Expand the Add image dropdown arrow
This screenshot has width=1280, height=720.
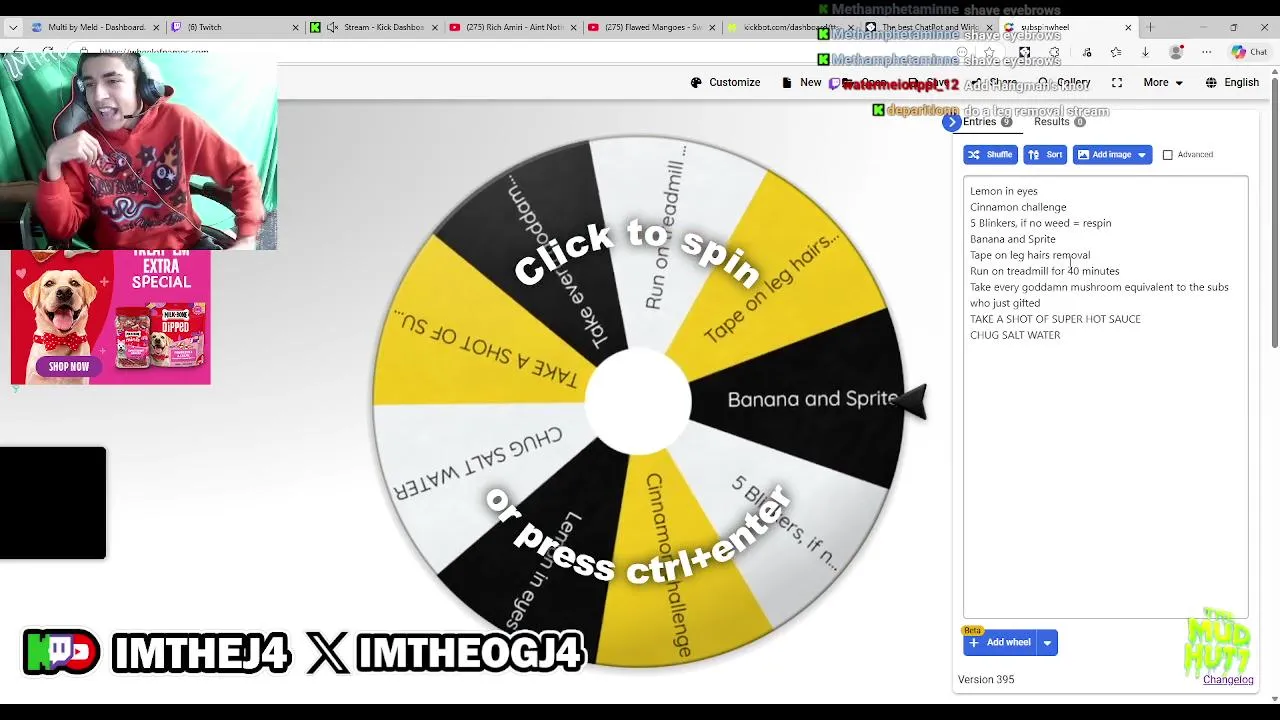[1142, 155]
